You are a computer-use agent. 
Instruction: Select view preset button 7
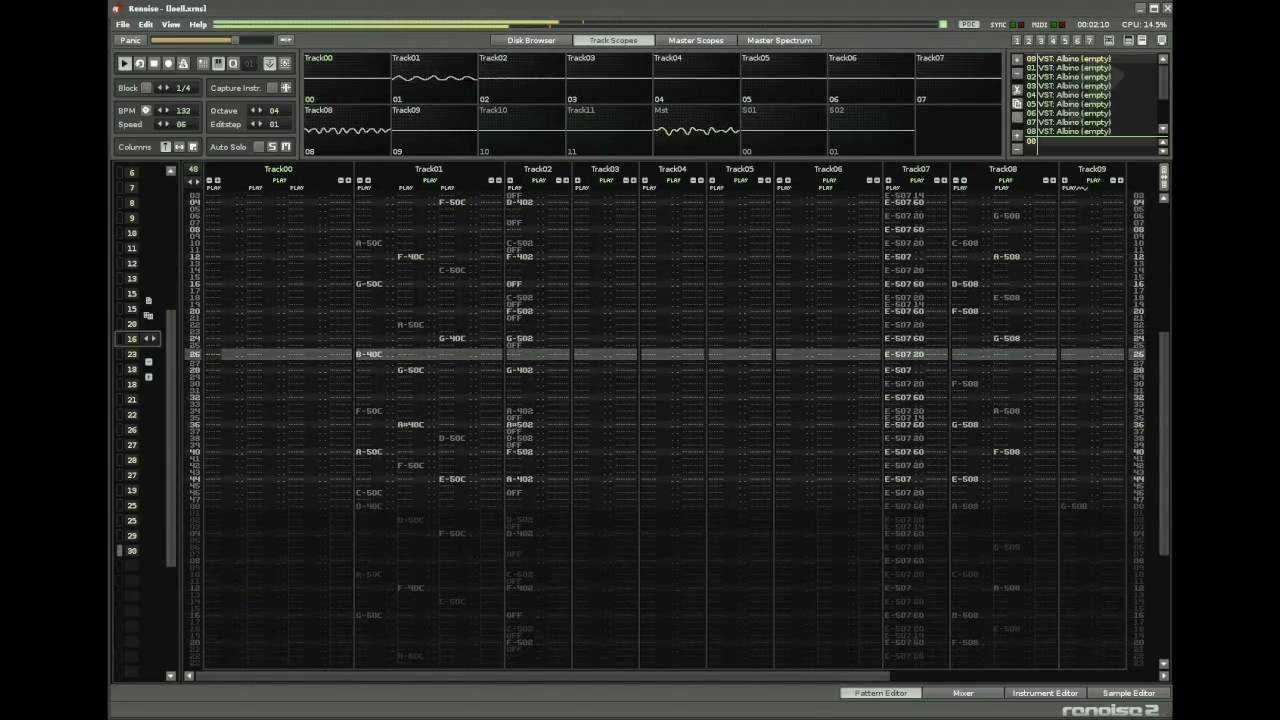[1090, 40]
